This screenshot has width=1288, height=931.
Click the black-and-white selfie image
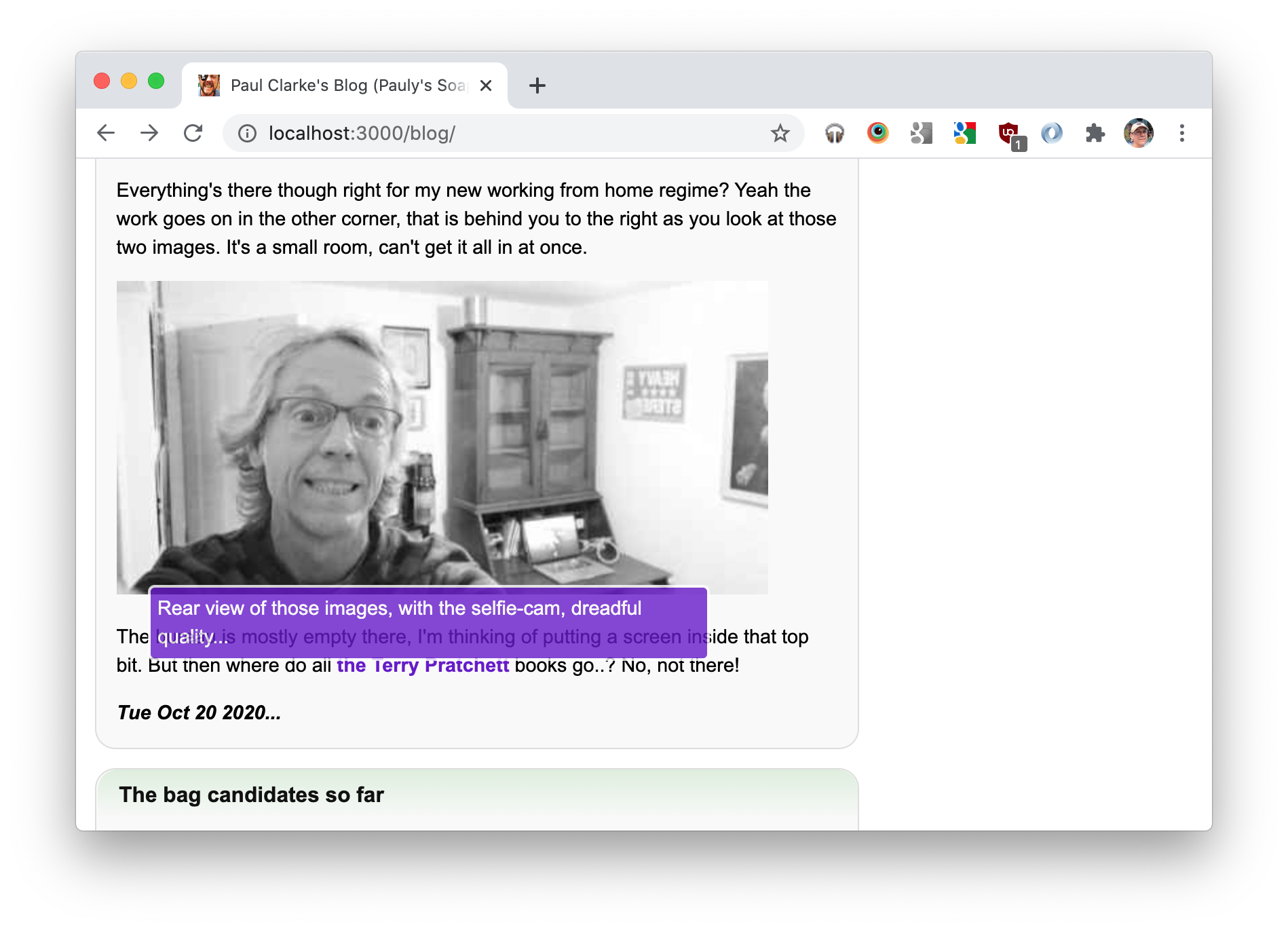click(x=442, y=438)
